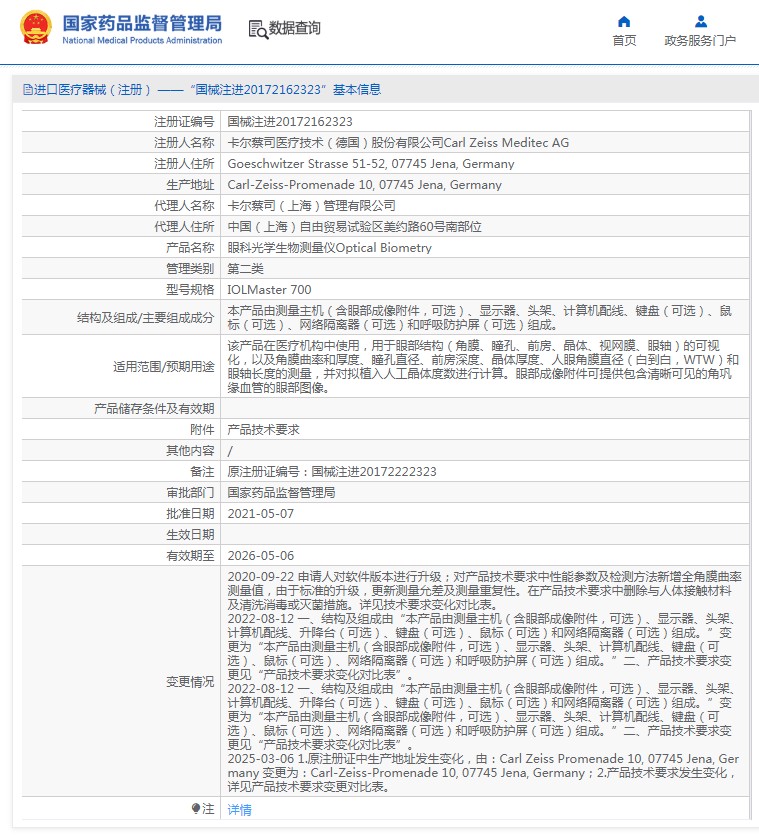Click the 代理人名称 label
Image resolution: width=759 pixels, height=836 pixels.
point(184,206)
